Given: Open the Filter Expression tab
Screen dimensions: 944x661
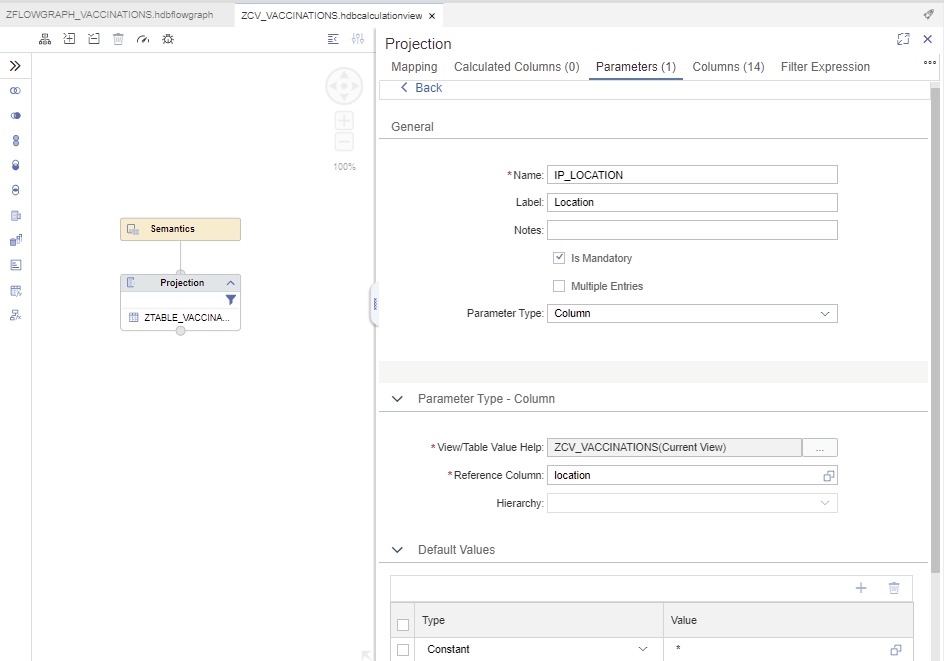Looking at the screenshot, I should coord(825,67).
